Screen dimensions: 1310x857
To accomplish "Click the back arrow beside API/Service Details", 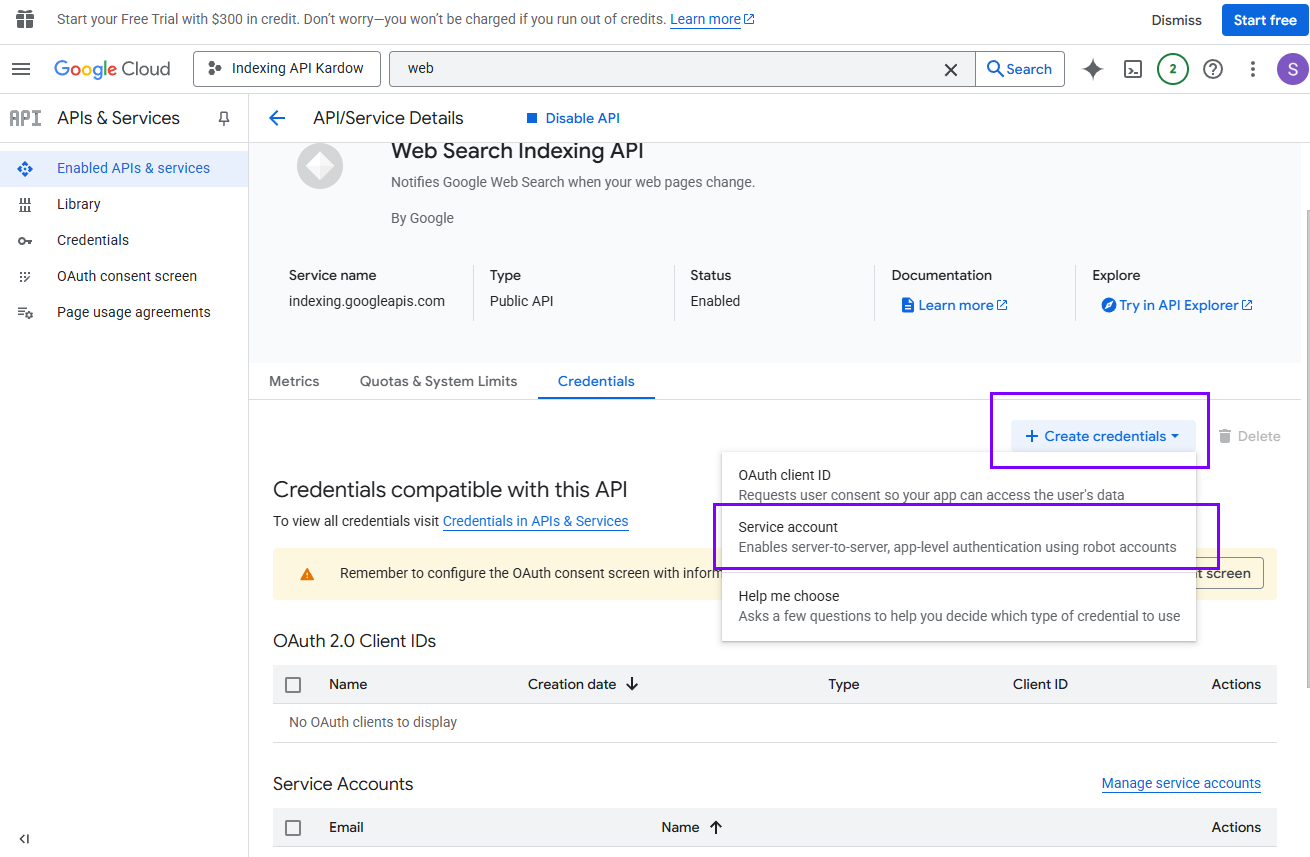I will pyautogui.click(x=277, y=118).
